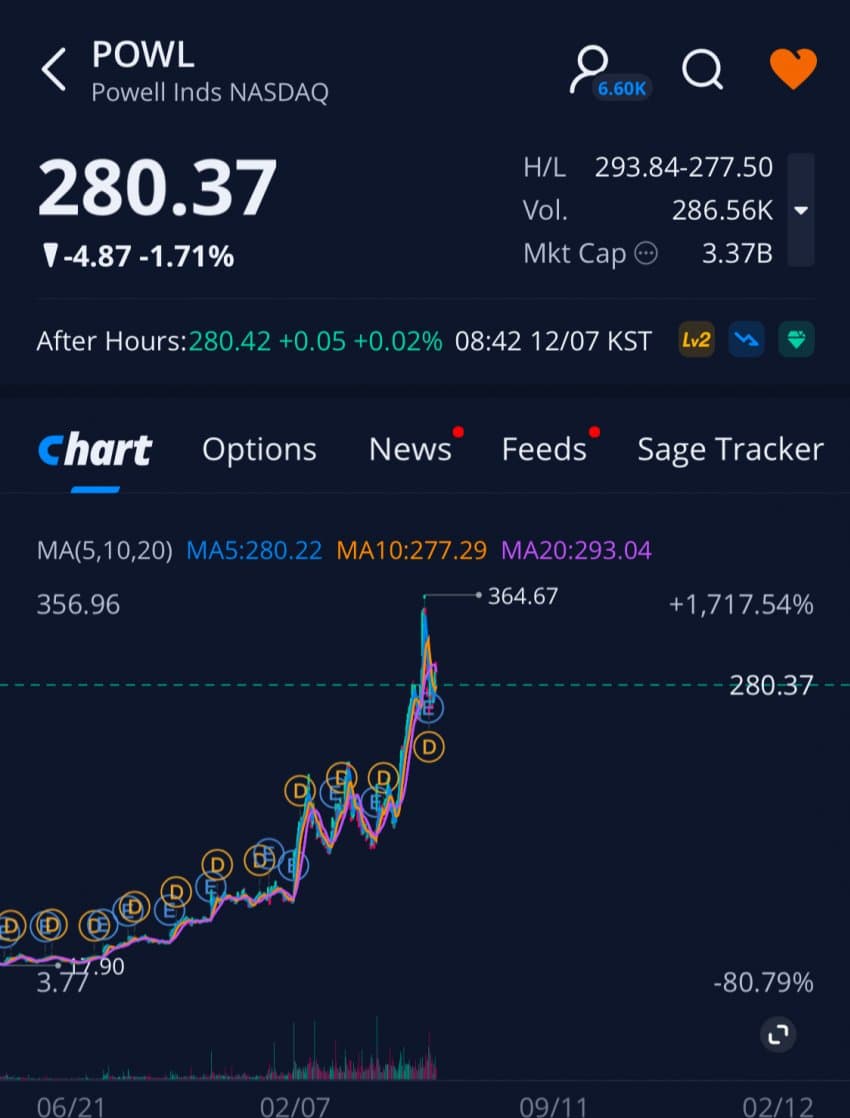Tap the Powell Inds NASDAQ subtitle
This screenshot has height=1118, width=850.
tap(210, 92)
